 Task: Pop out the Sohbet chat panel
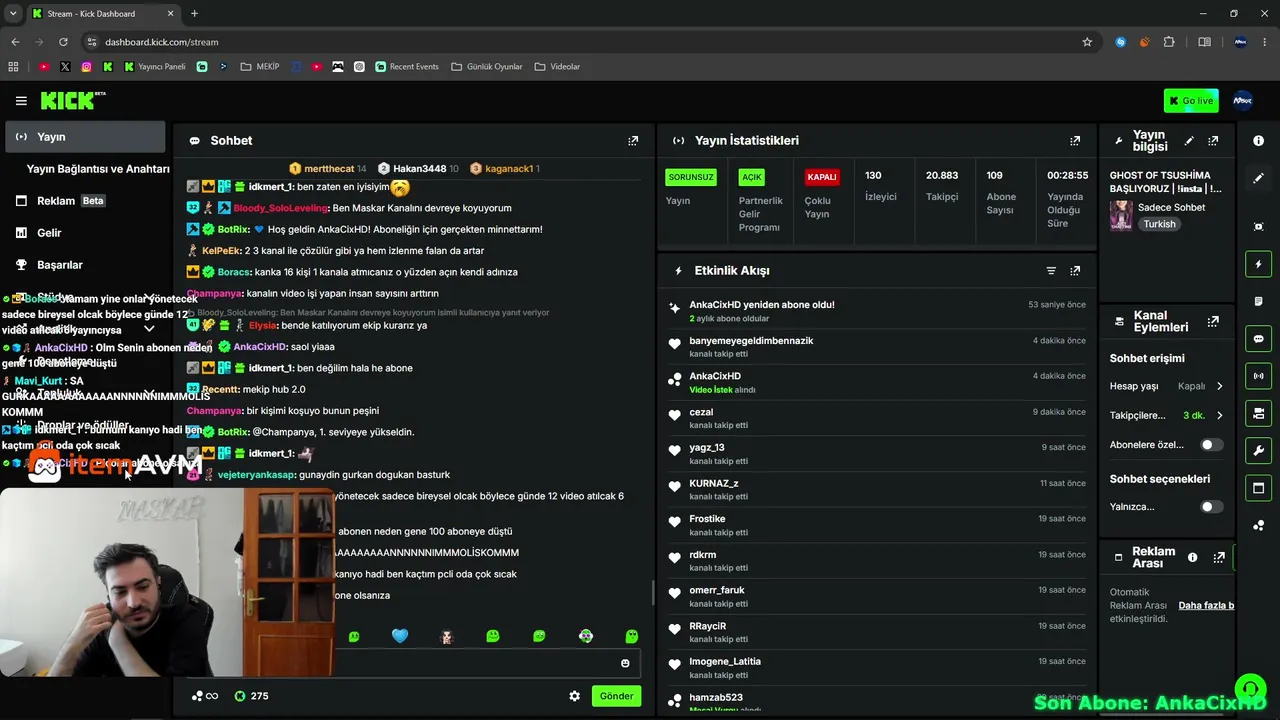(633, 141)
